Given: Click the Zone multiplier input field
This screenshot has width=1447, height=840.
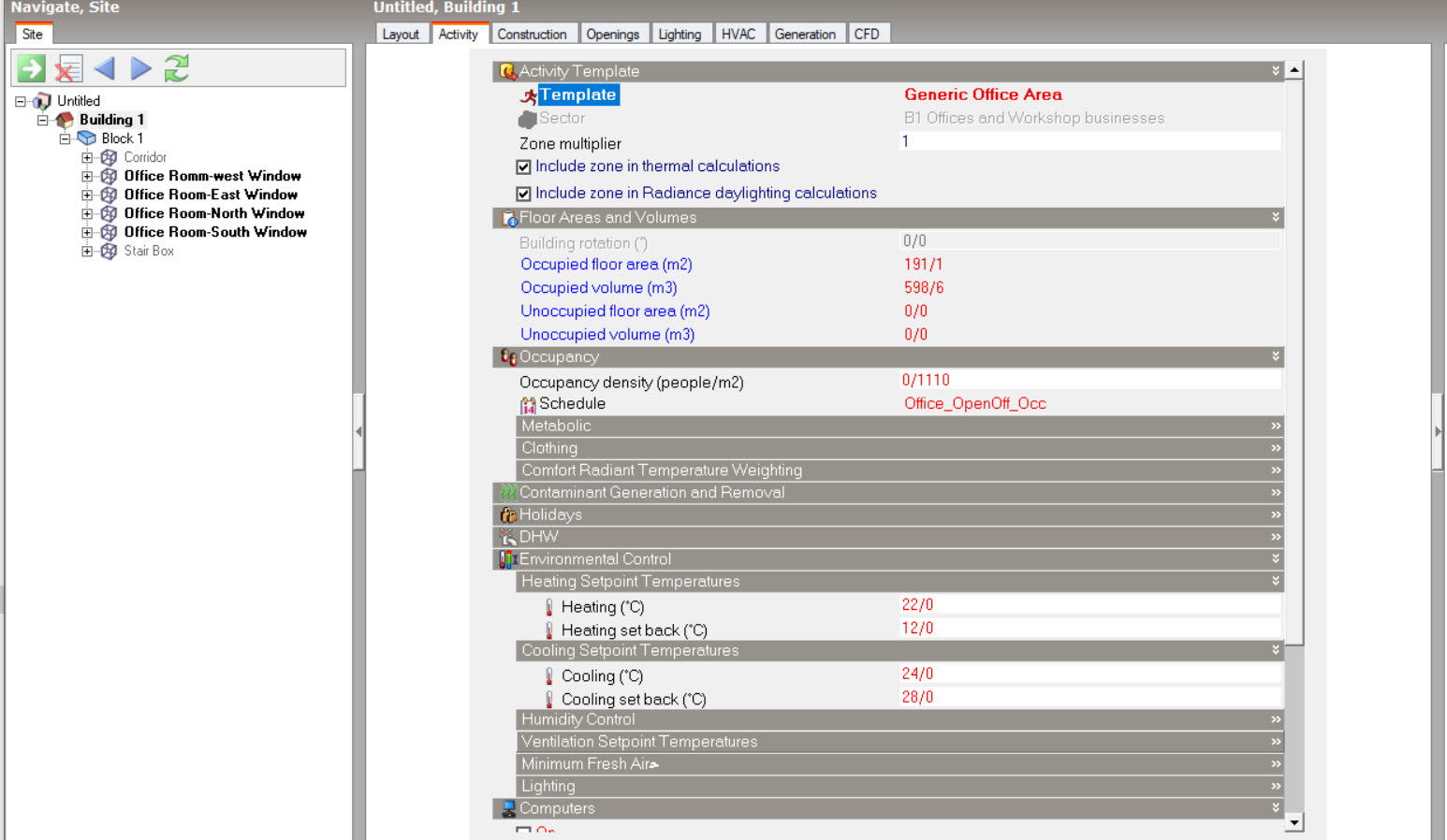Looking at the screenshot, I should pos(1089,141).
